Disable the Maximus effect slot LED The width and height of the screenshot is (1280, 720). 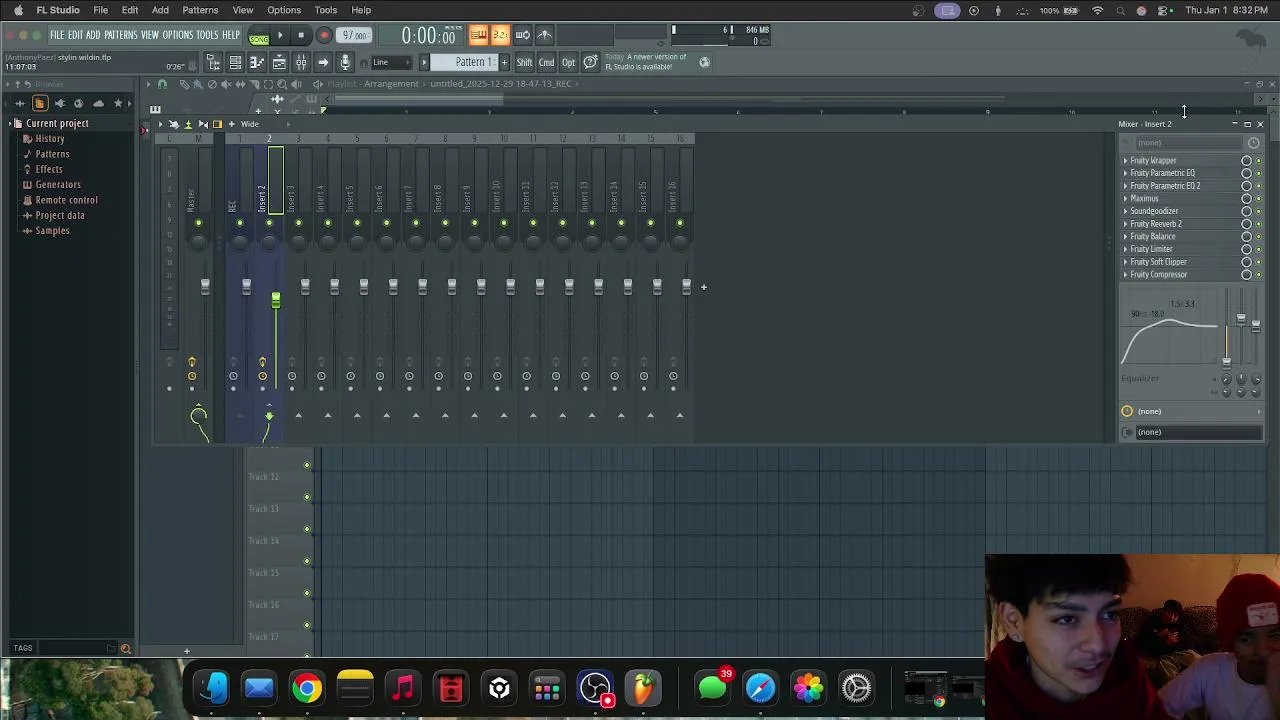(1259, 199)
